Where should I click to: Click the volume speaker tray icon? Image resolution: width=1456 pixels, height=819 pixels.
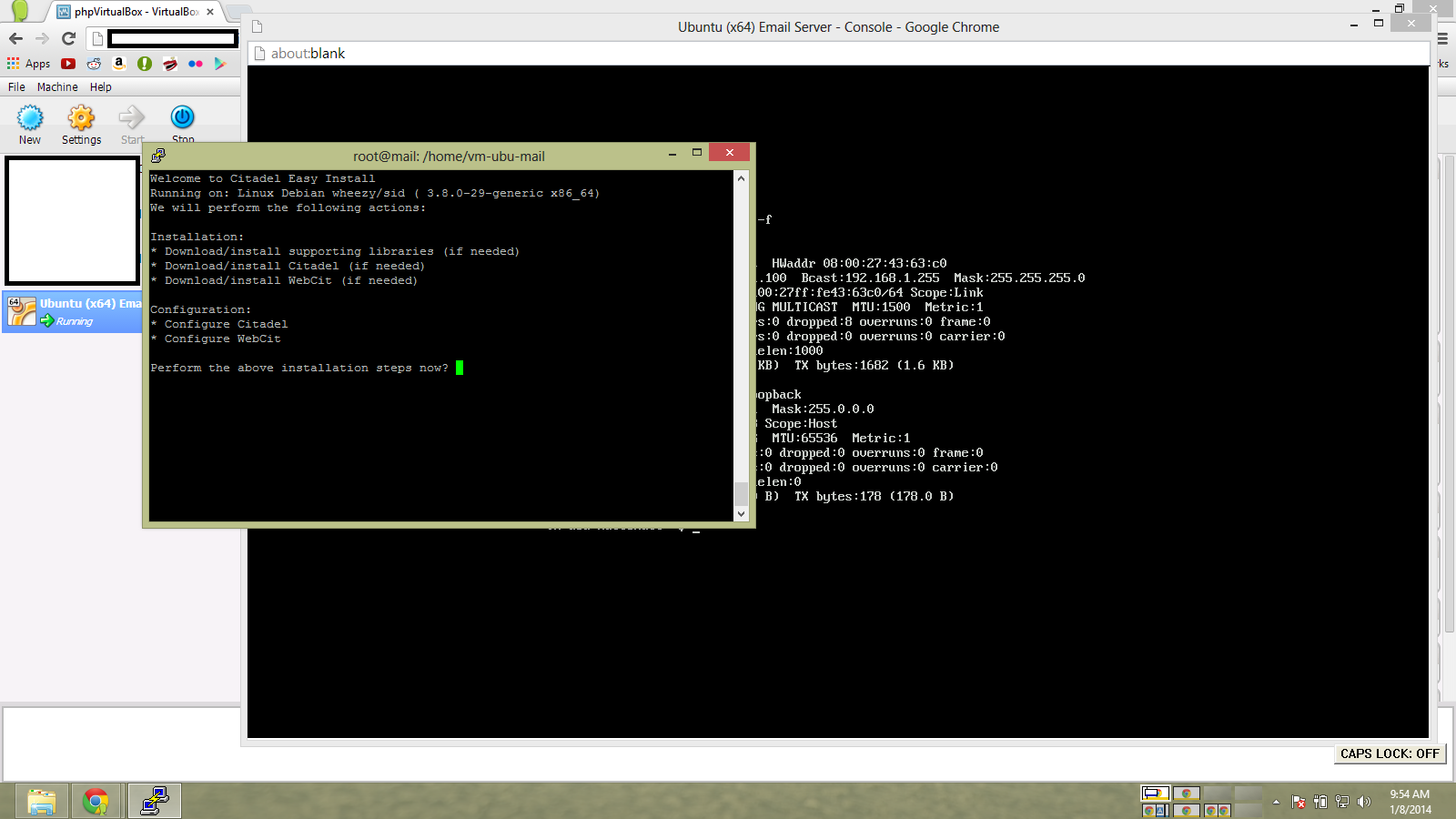pos(1363,802)
